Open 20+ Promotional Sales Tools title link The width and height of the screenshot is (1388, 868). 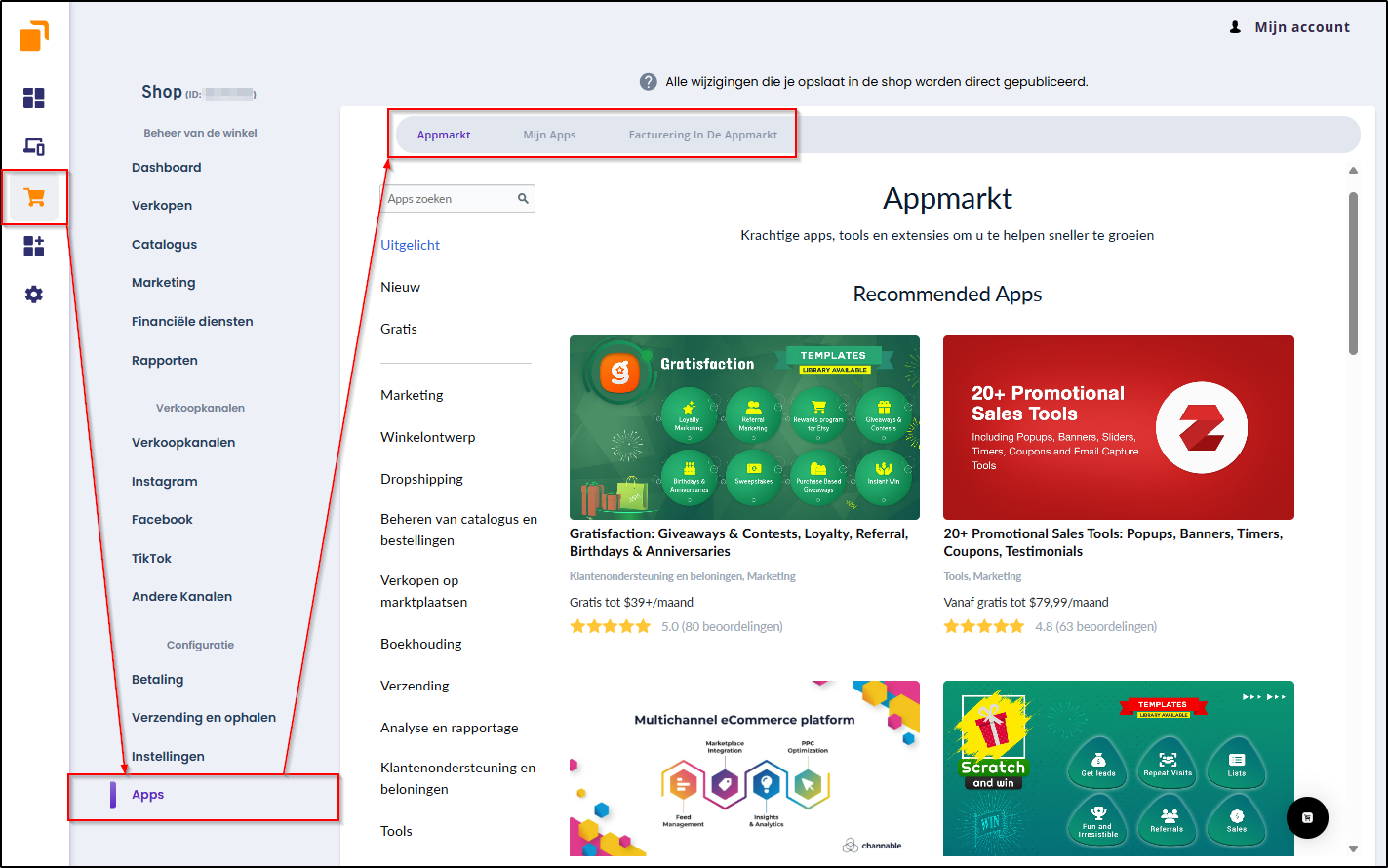point(1112,542)
